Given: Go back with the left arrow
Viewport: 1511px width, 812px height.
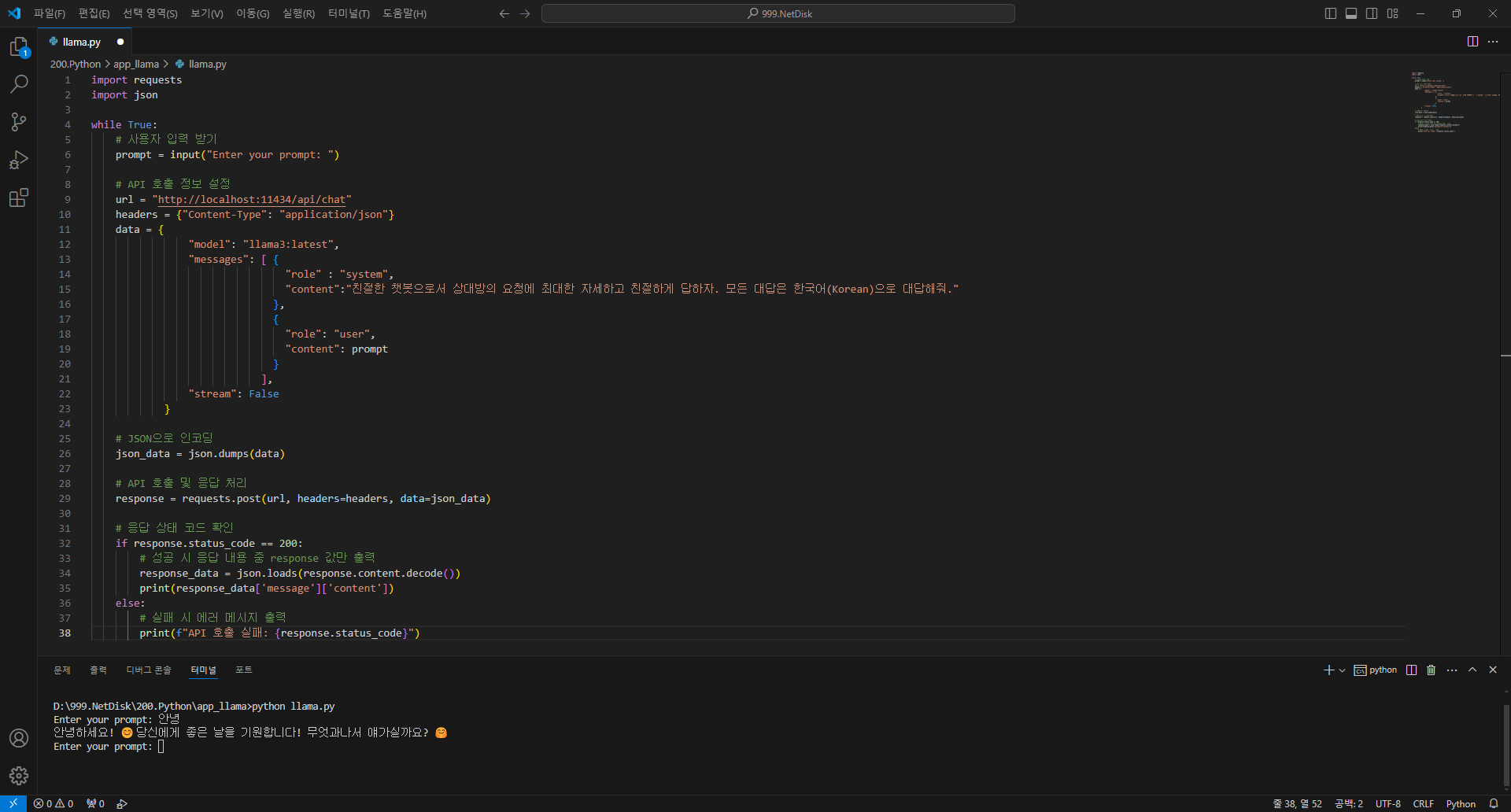Looking at the screenshot, I should (x=504, y=13).
